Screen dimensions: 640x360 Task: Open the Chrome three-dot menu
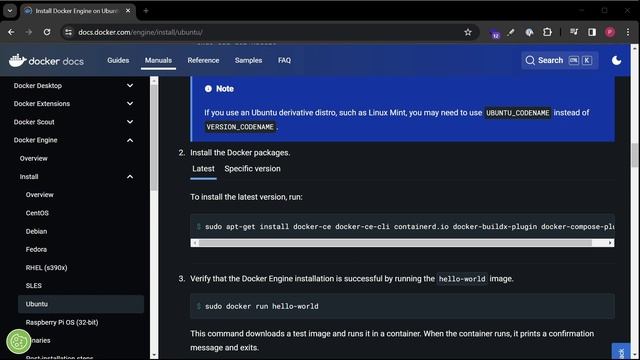point(628,32)
